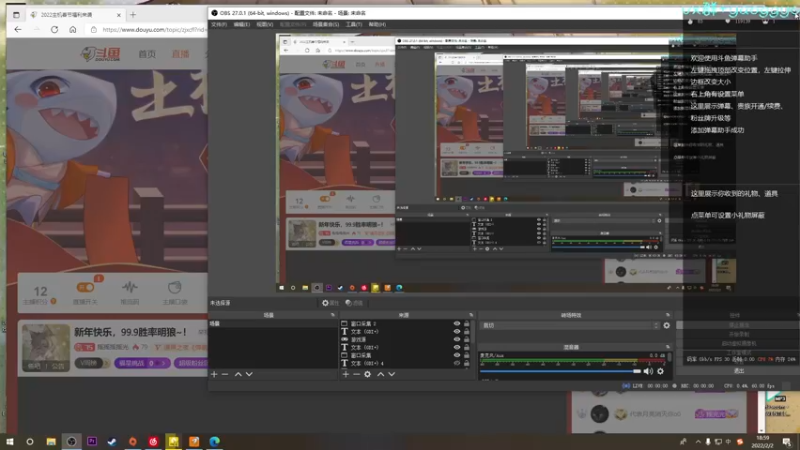Move source up with the arrow in the 来源 panel

click(380, 374)
